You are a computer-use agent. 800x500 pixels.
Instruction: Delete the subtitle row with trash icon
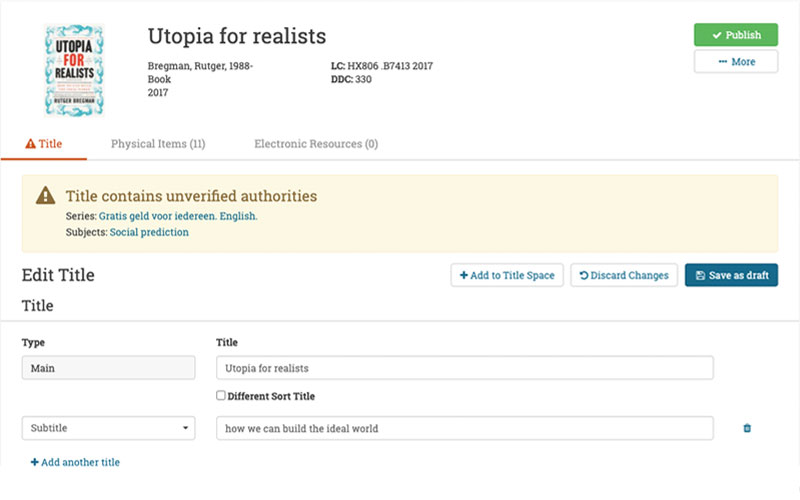[x=747, y=428]
